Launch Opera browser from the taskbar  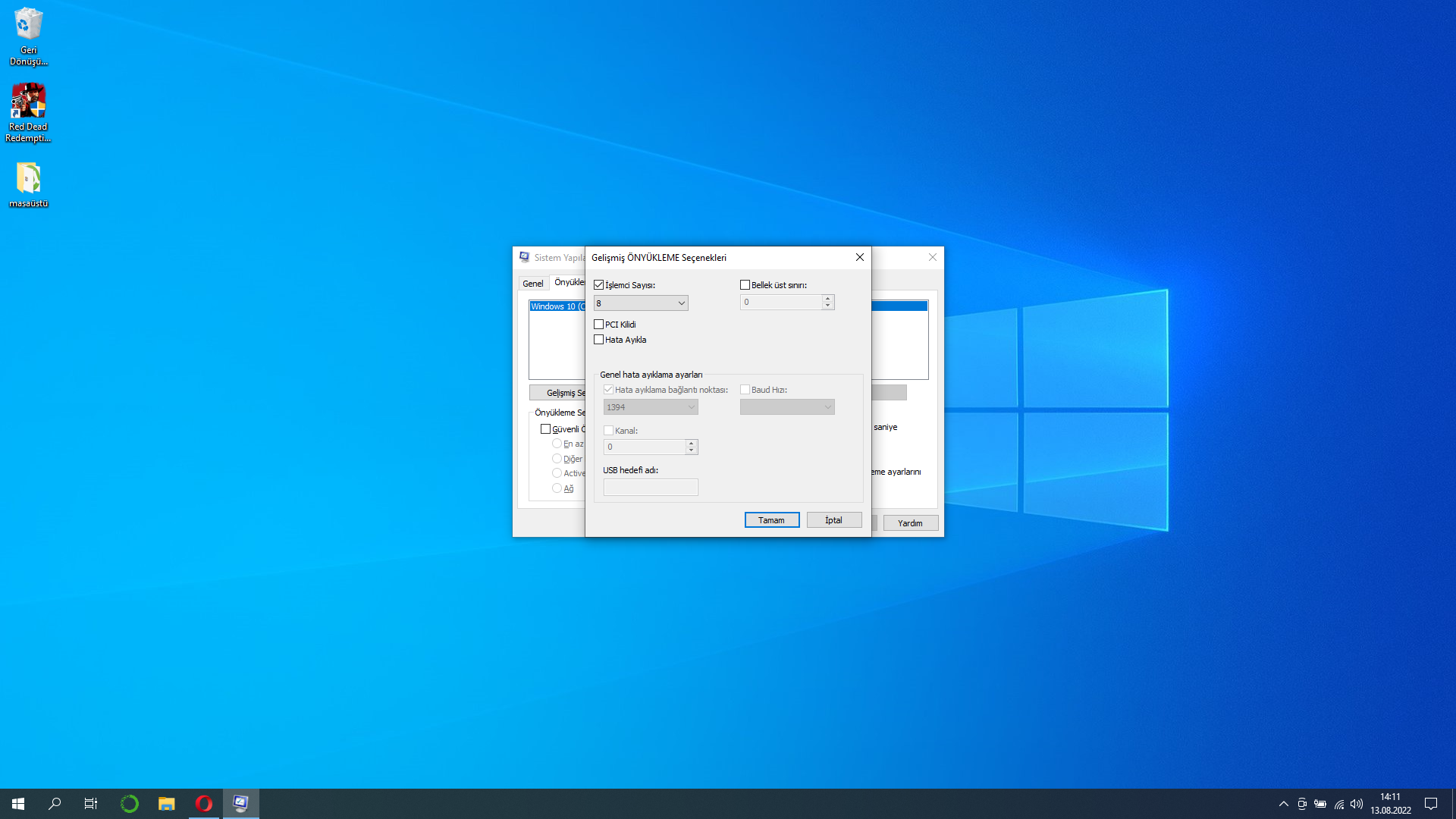point(203,804)
